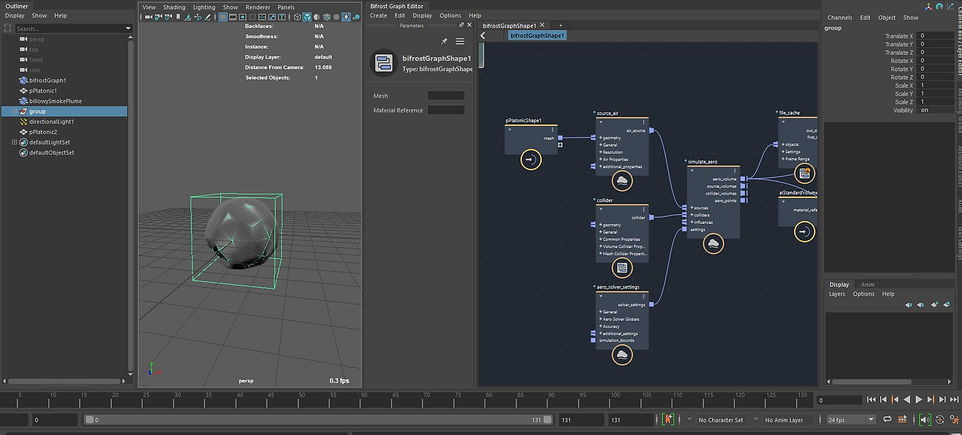Screen dimensions: 962x435
Task: Click the bifrostGraphShape1 large graph icon
Action: (x=384, y=63)
